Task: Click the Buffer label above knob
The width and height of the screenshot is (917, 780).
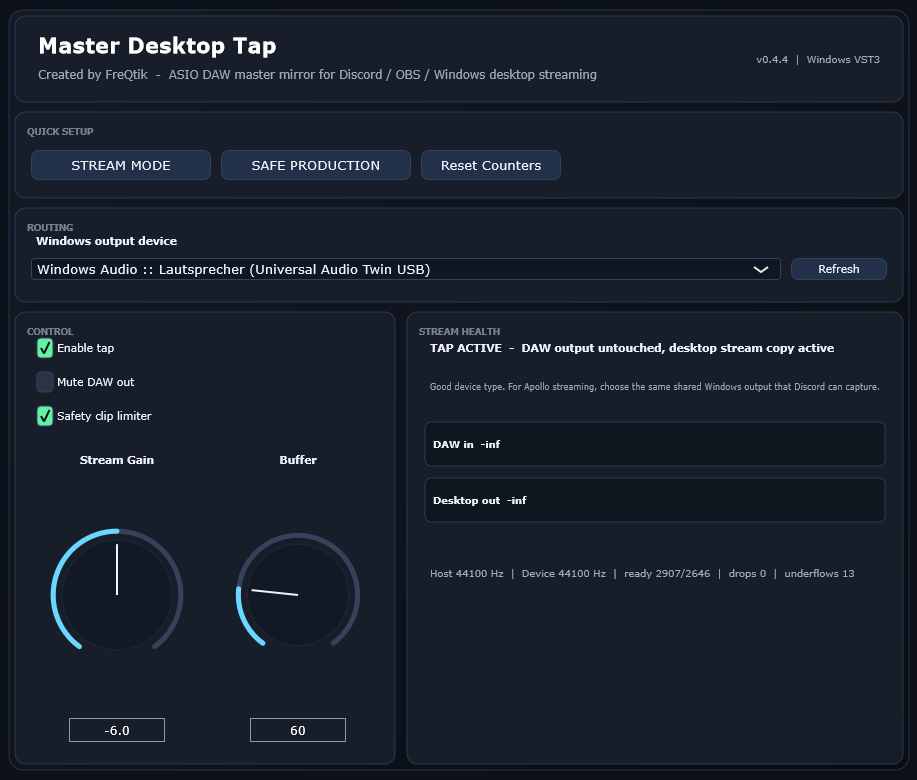Action: point(298,460)
